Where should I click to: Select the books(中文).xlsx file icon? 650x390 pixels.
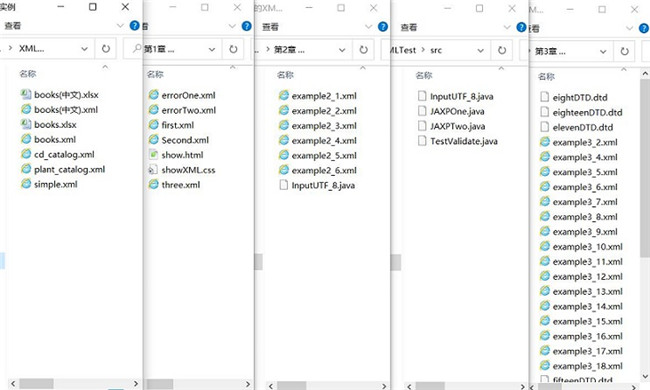[x=26, y=94]
